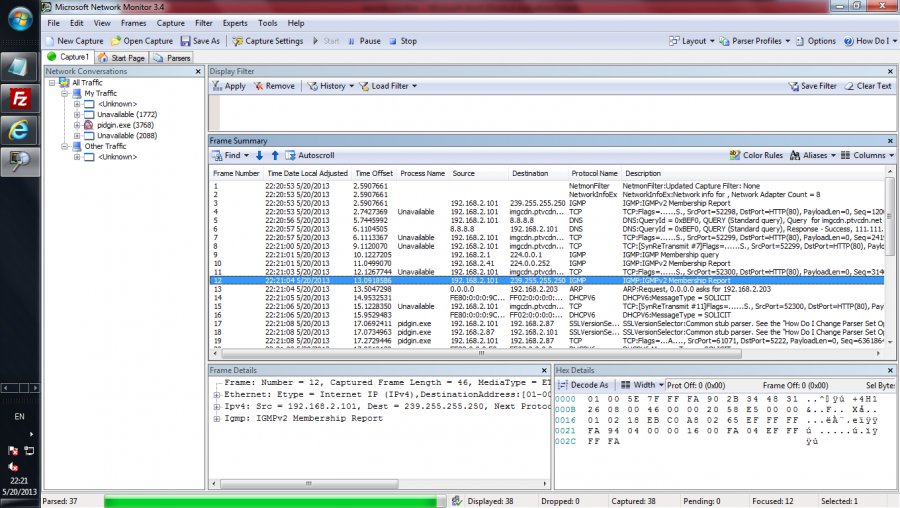Open Color Rules
This screenshot has width=900, height=508.
pos(756,156)
